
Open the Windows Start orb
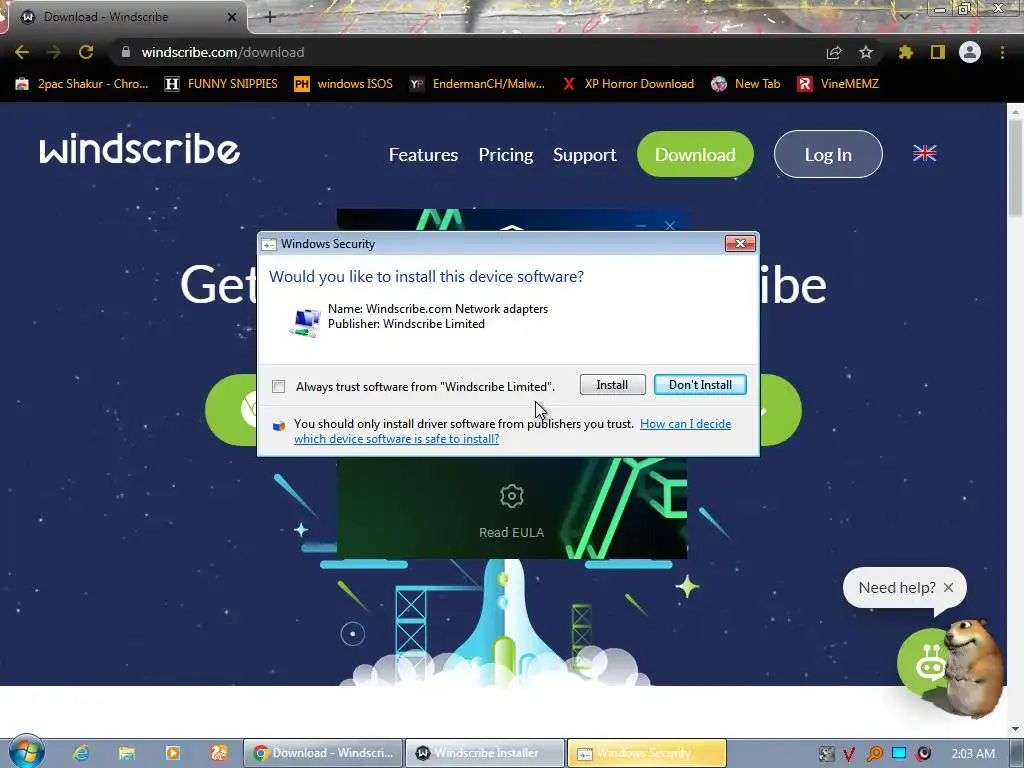(27, 752)
